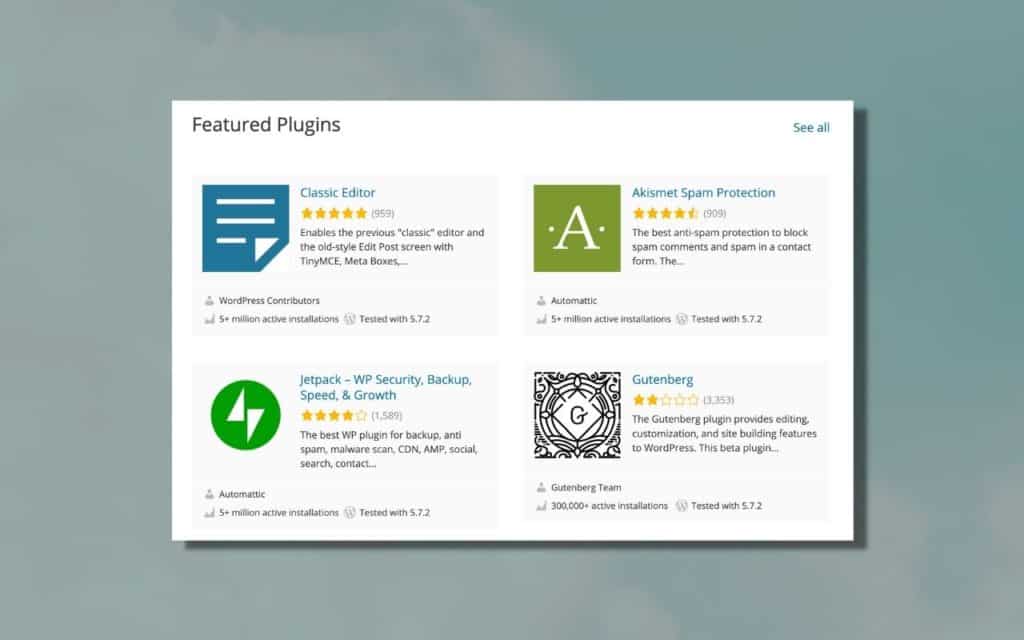Click Classic Editor star rating
This screenshot has height=640, width=1024.
point(334,213)
